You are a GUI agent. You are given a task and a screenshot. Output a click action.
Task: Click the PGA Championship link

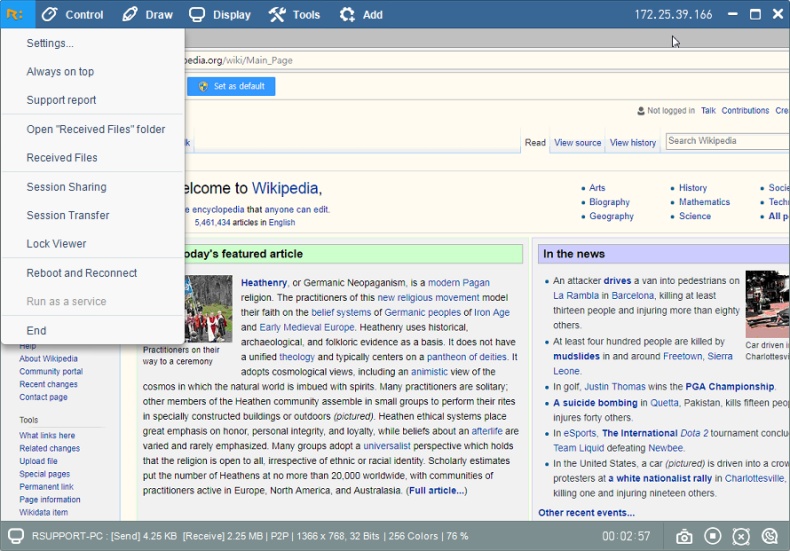730,386
